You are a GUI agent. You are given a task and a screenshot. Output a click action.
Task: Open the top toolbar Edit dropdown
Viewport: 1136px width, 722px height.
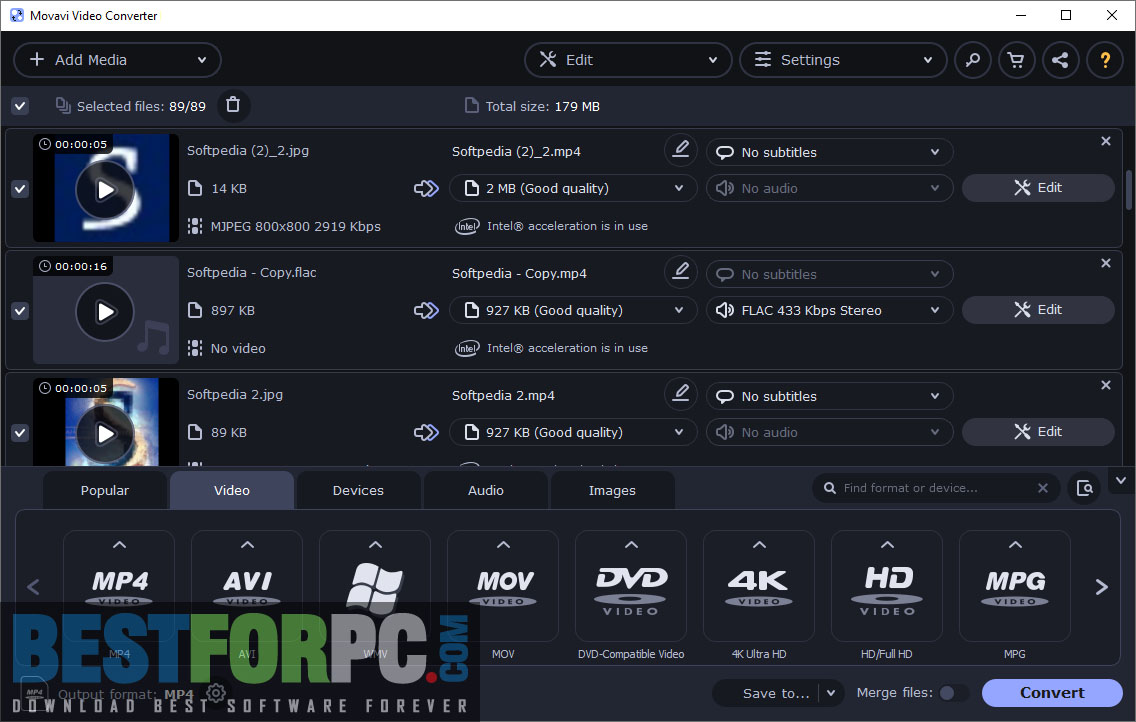[x=628, y=60]
